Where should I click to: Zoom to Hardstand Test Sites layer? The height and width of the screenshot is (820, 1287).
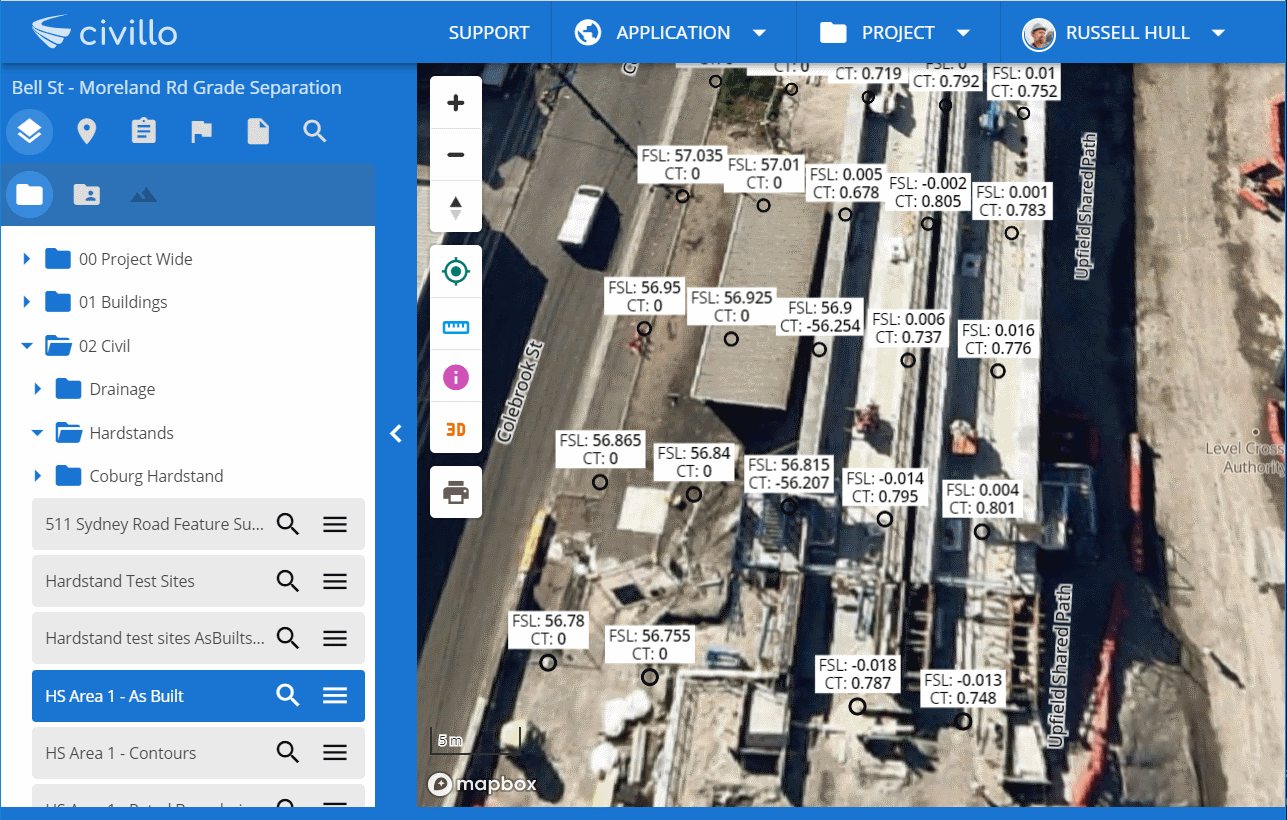288,581
